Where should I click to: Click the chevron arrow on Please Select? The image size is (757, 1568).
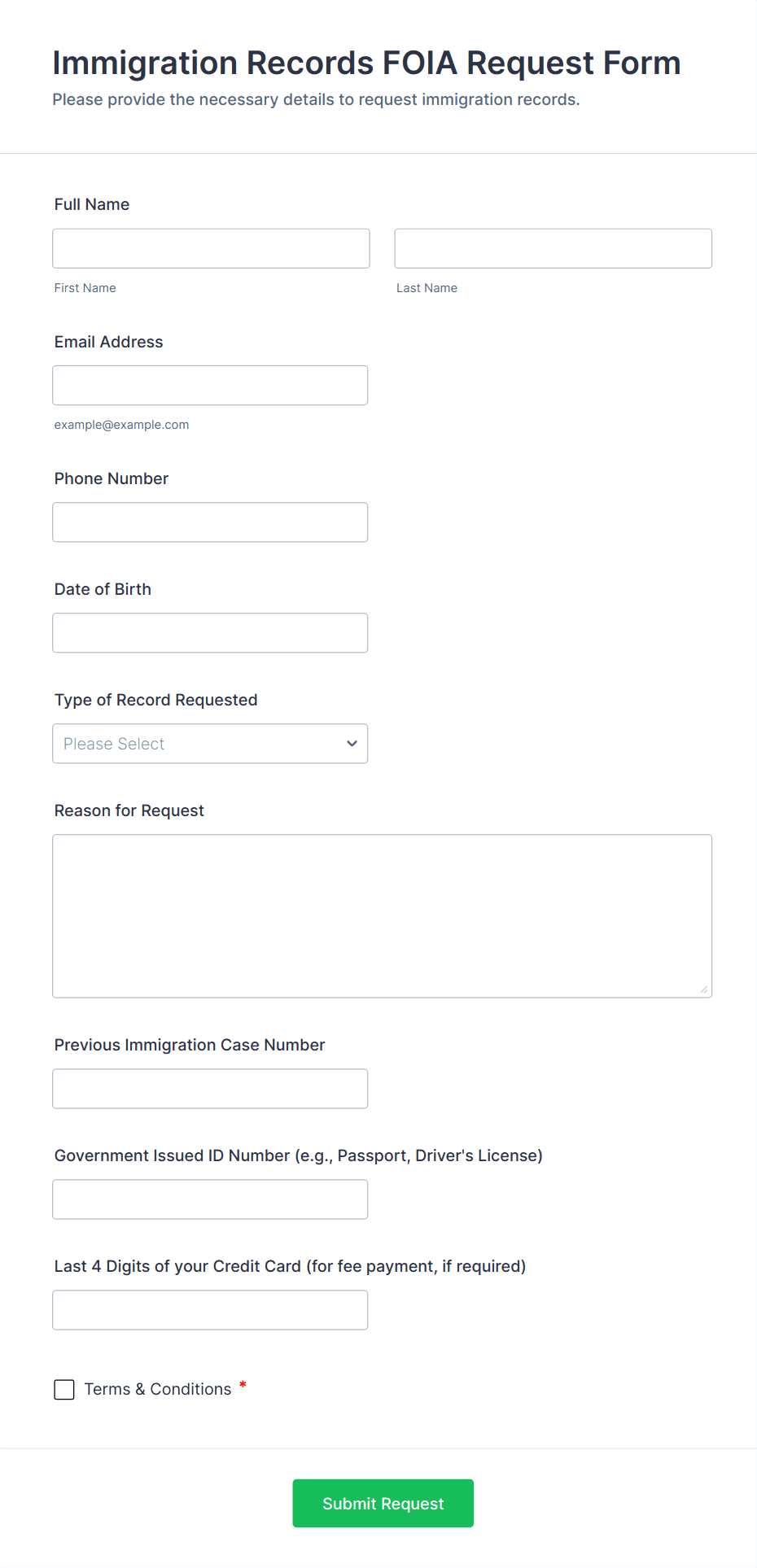click(352, 743)
